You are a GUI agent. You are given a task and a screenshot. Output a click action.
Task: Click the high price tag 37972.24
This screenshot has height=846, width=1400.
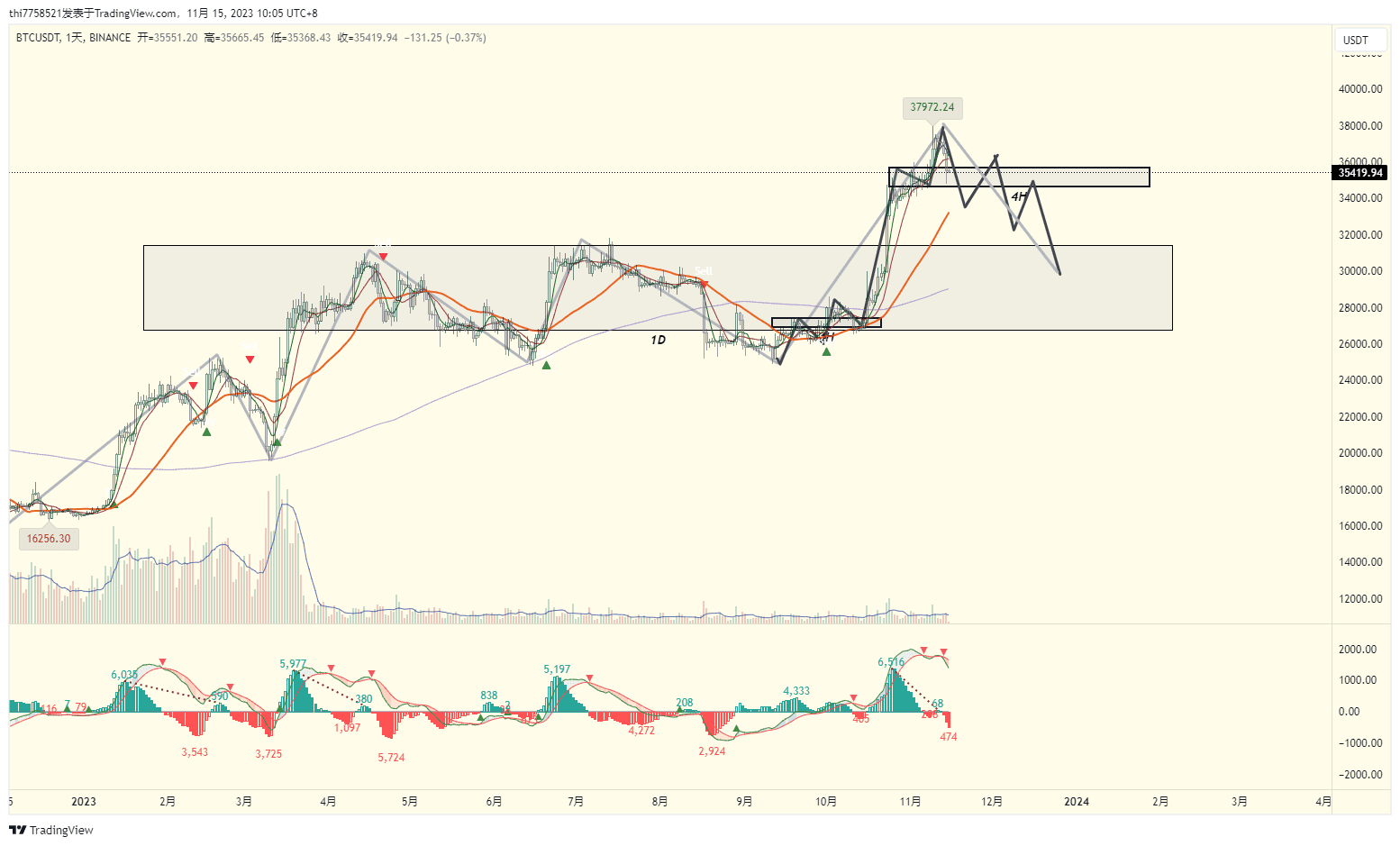pos(932,107)
